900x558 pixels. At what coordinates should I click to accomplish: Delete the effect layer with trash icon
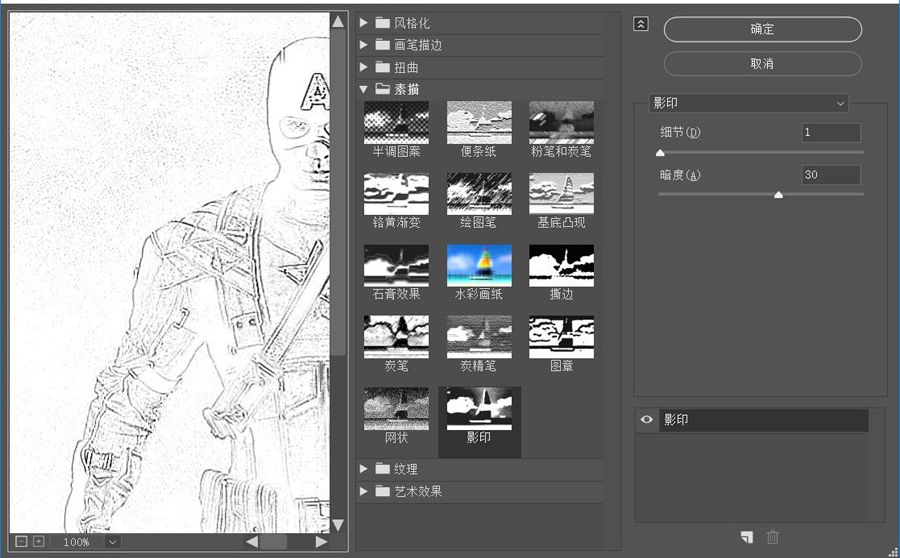click(773, 537)
